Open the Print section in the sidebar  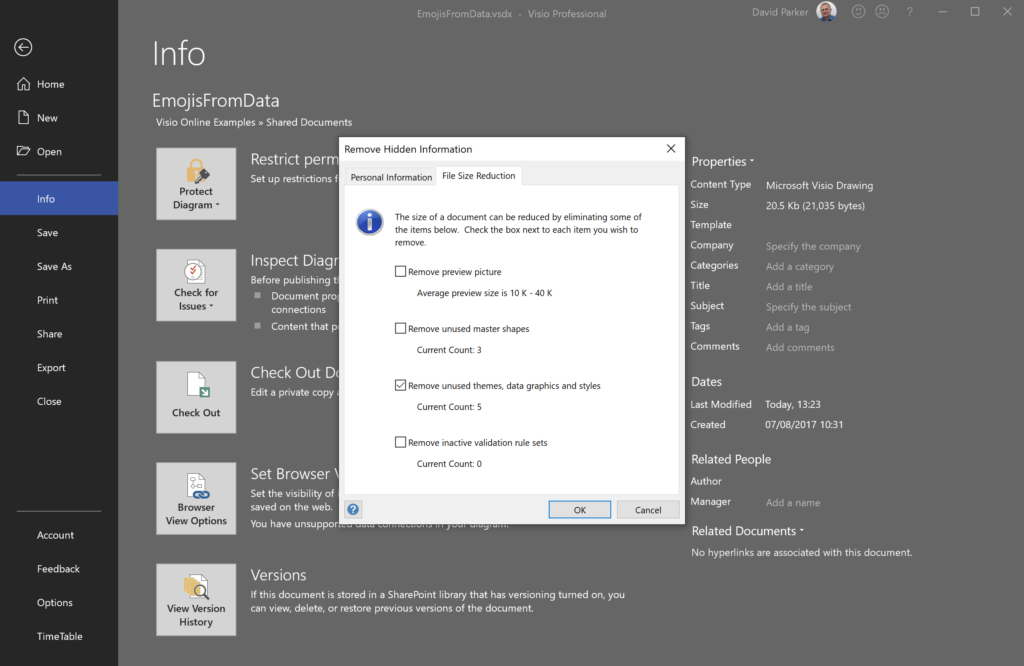(48, 299)
